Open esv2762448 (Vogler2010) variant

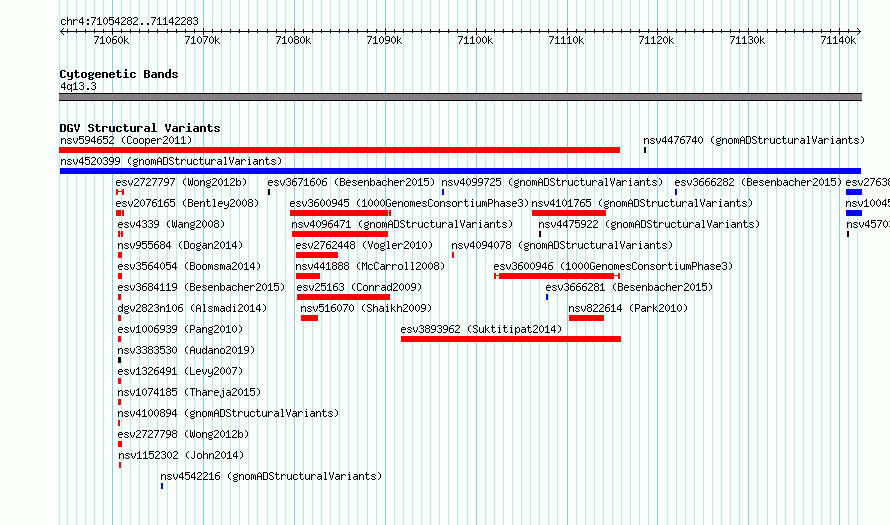(364, 245)
